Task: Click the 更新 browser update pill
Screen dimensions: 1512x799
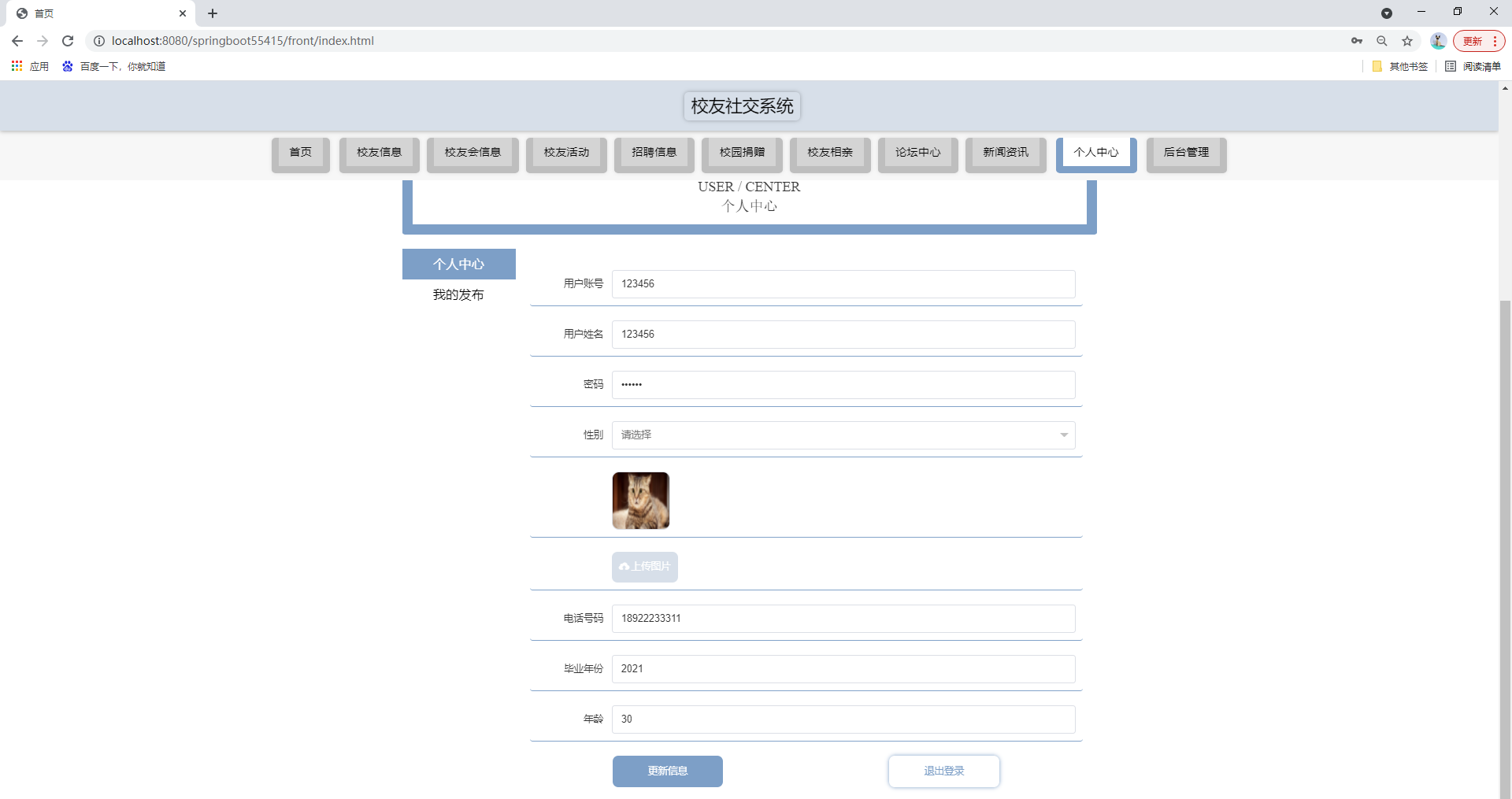Action: tap(1474, 40)
